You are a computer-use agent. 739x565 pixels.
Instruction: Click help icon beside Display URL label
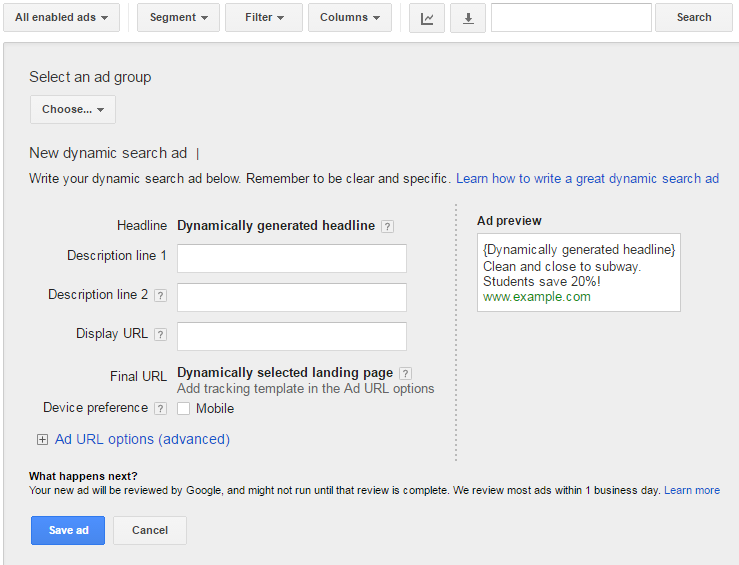coord(160,335)
